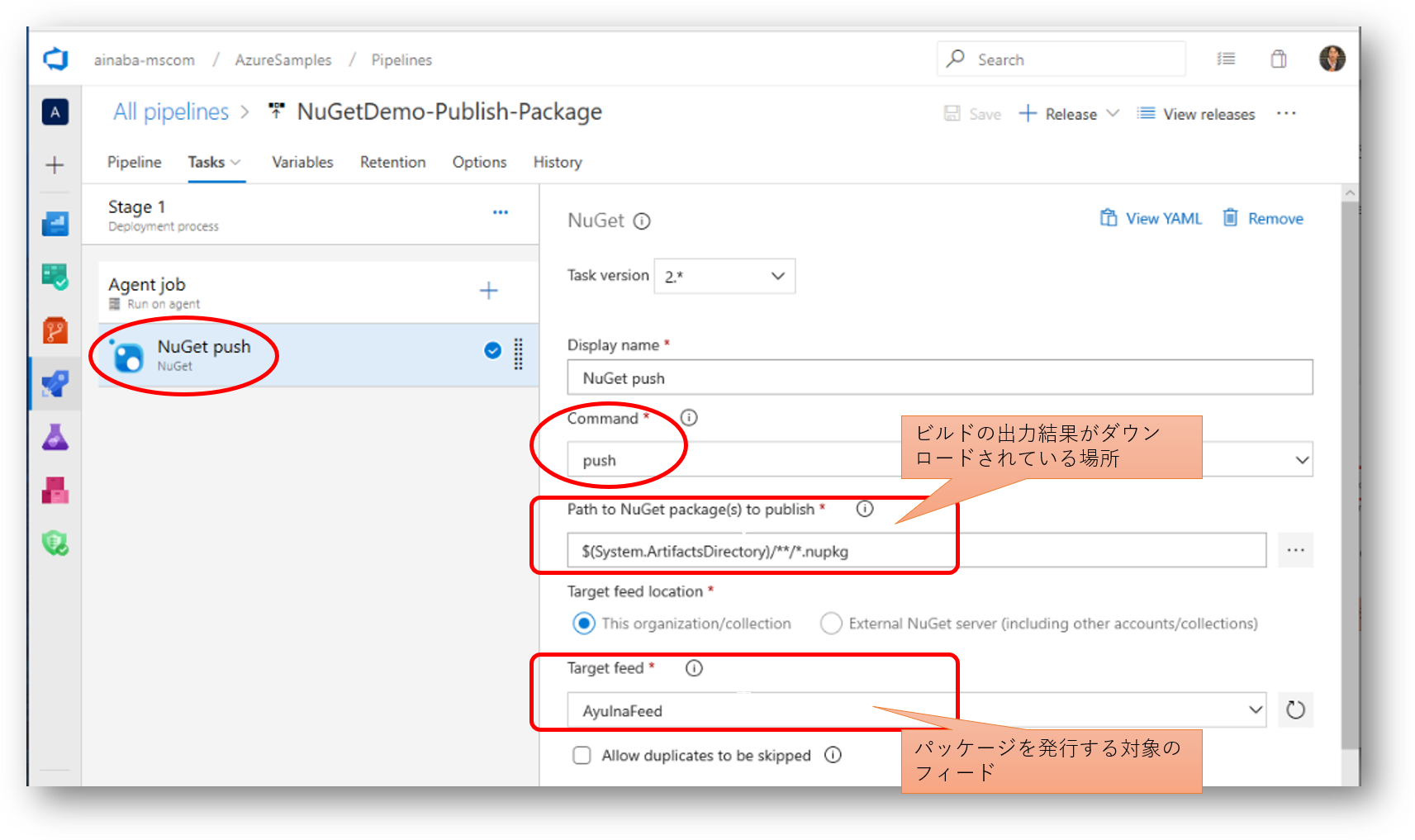Screen dimensions: 1415x840
Task: Click the NuGet push drag handle
Action: [519, 354]
